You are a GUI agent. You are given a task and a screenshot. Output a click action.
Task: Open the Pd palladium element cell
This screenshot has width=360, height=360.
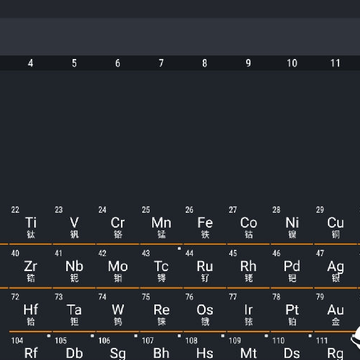point(292,267)
